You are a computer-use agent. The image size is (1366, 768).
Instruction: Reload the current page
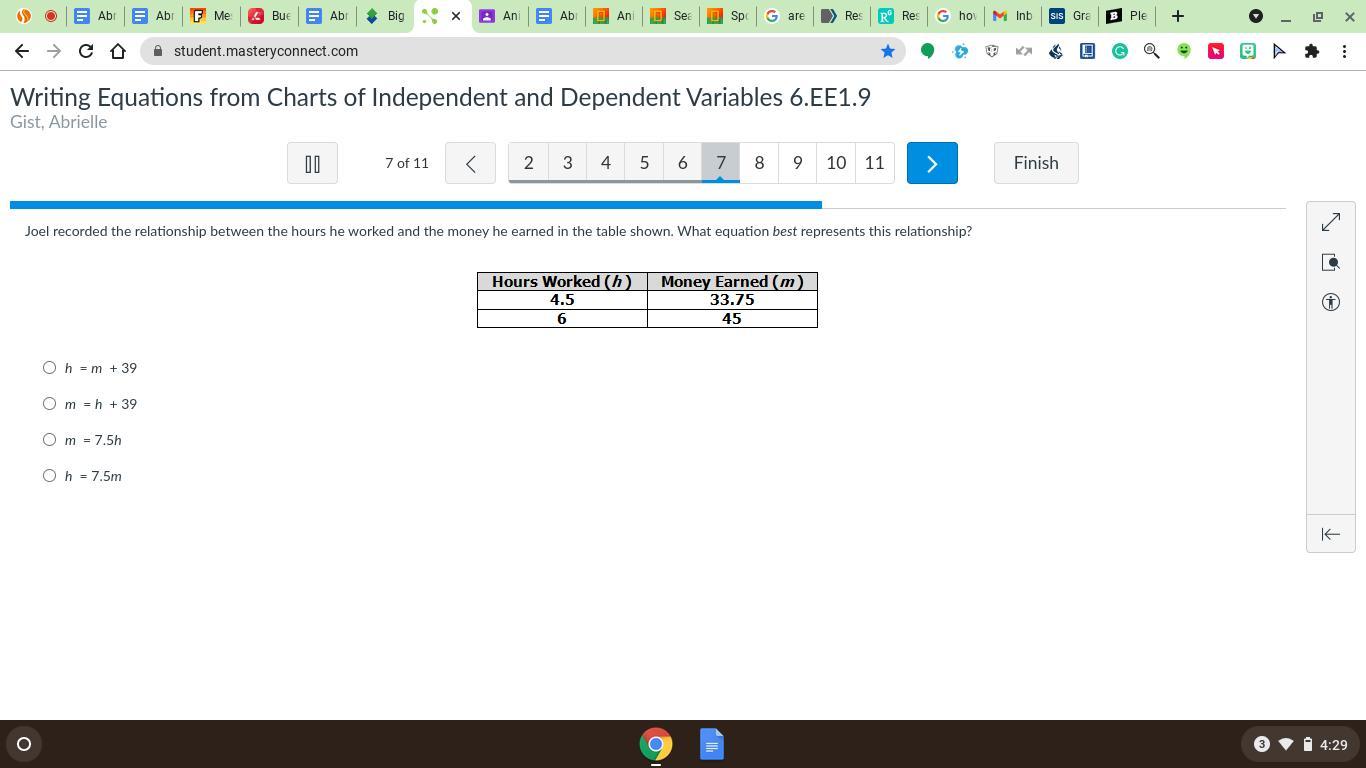point(86,51)
